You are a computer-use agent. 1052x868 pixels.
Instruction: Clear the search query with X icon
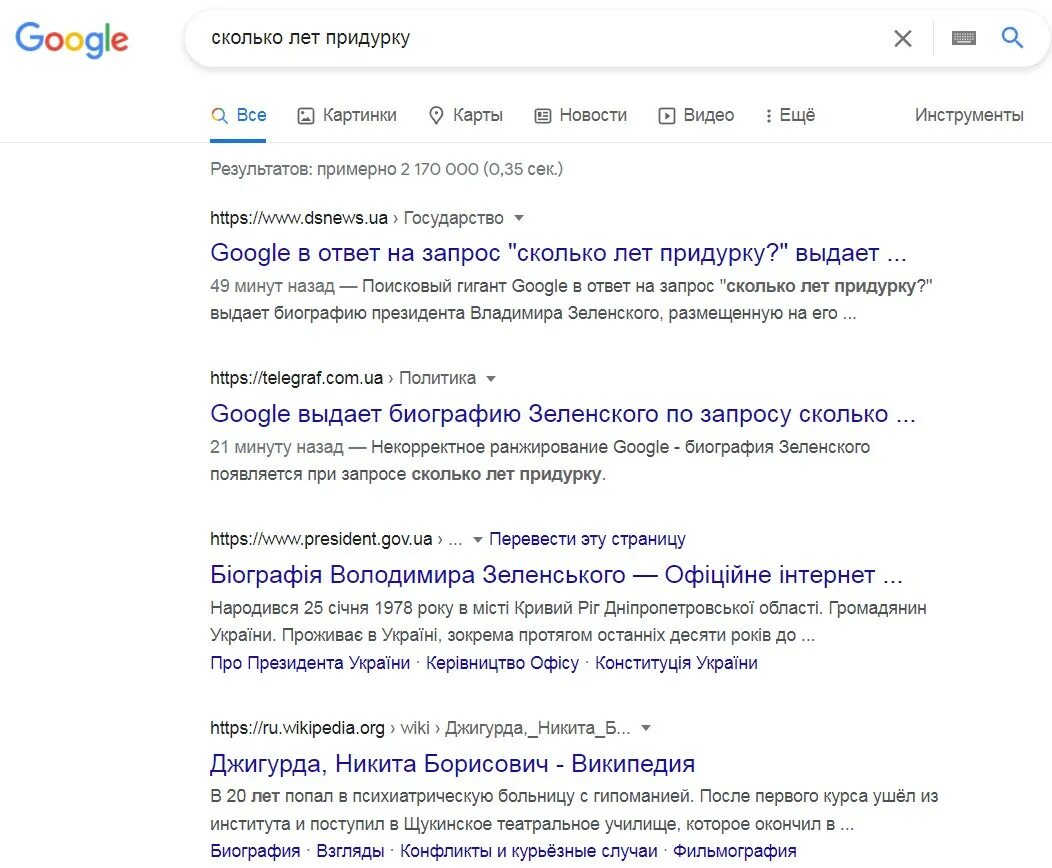point(902,39)
